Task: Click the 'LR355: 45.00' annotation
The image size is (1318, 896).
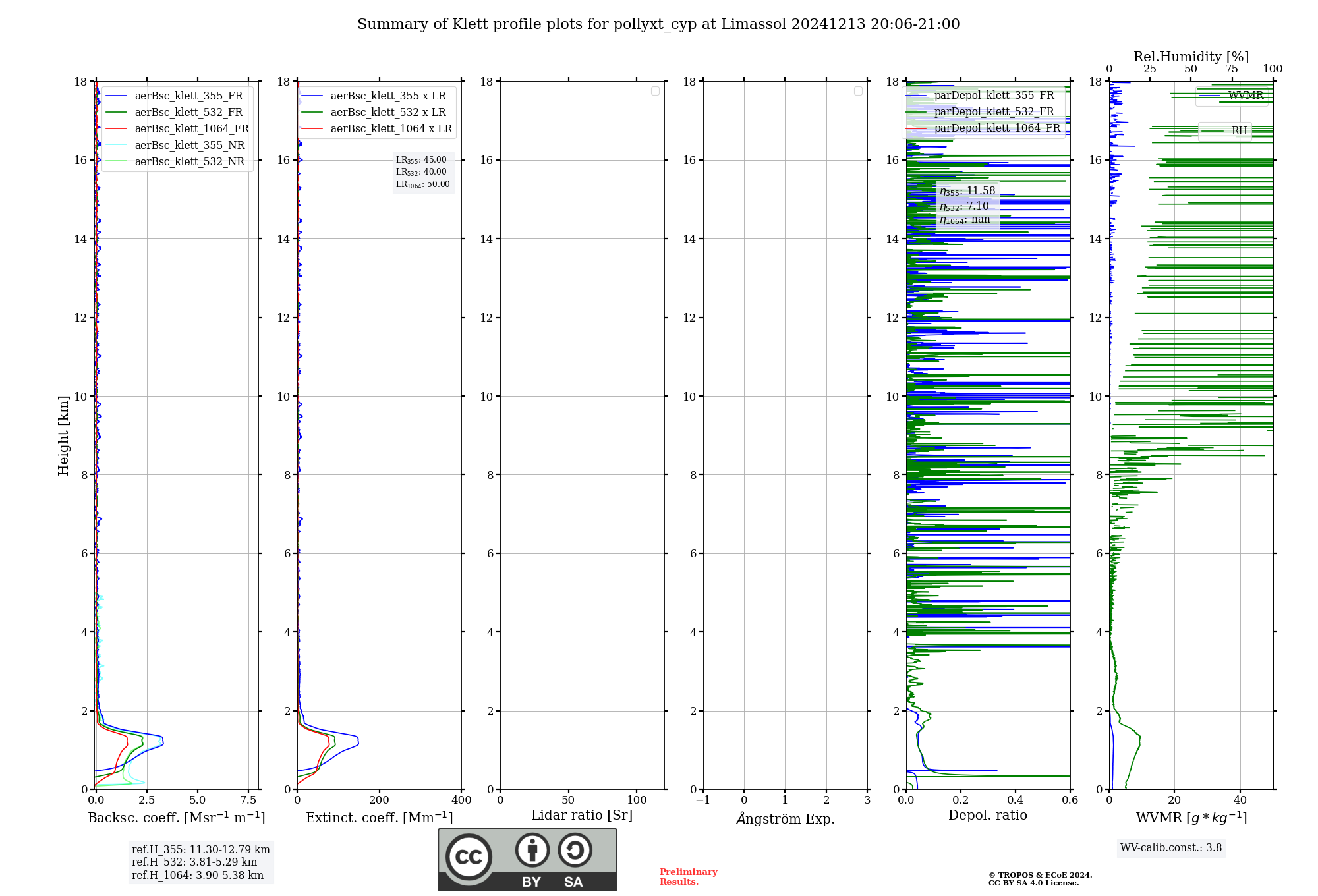Action: (x=421, y=160)
